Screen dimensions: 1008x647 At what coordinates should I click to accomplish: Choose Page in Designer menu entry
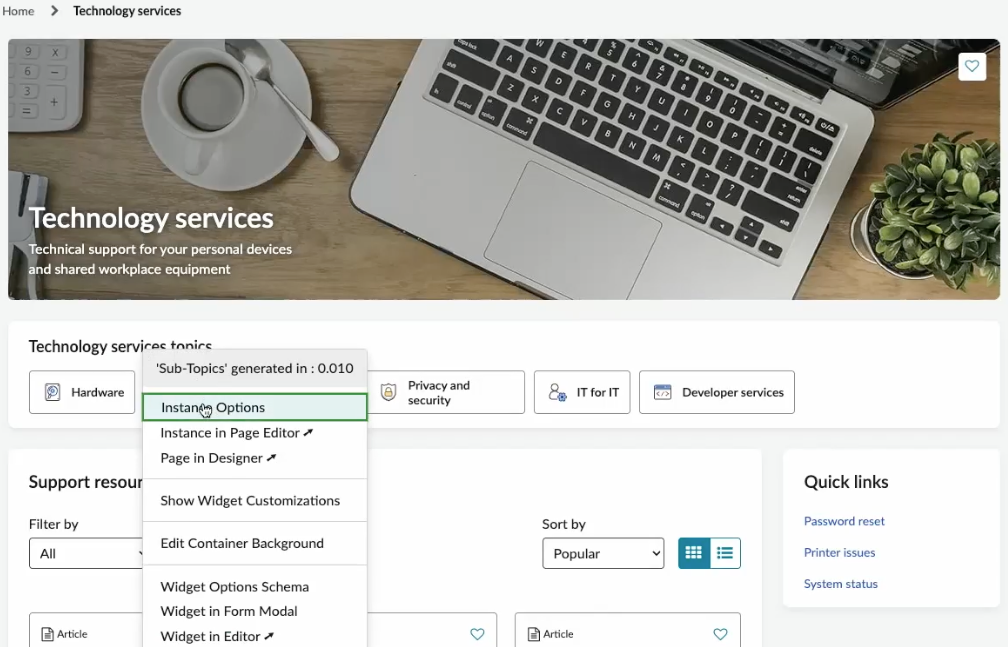pos(255,458)
